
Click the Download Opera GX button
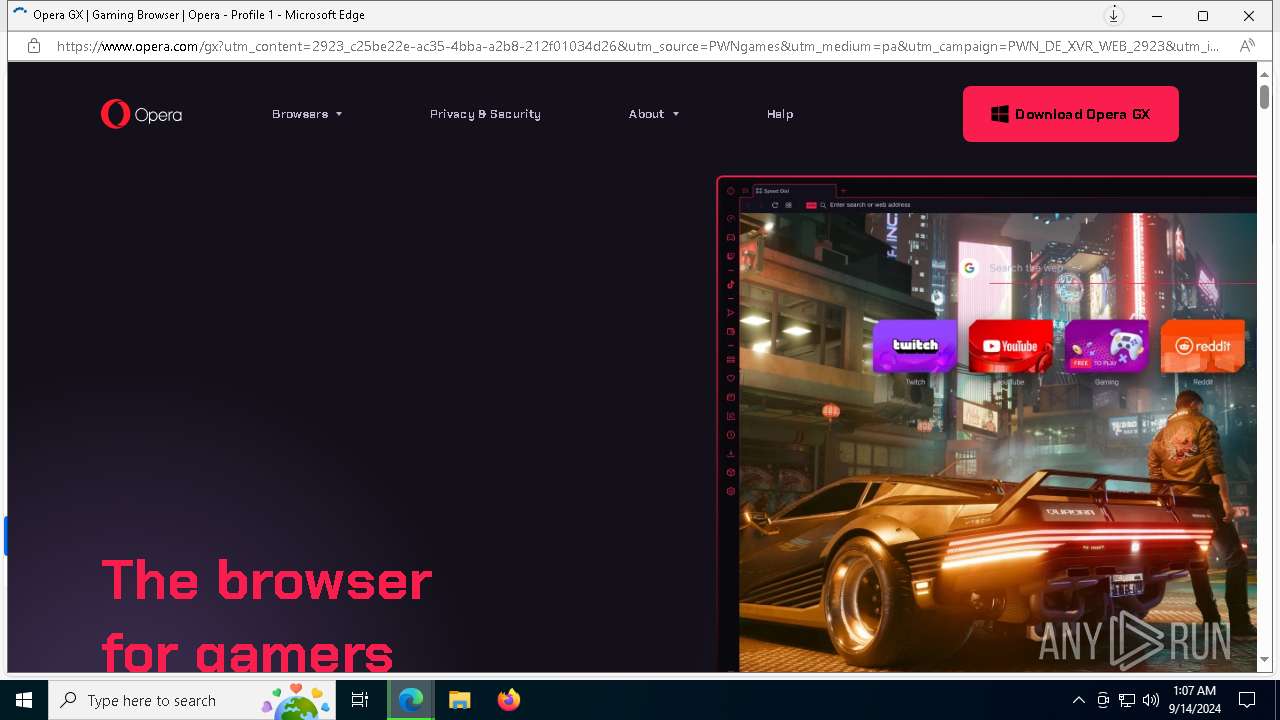(x=1071, y=114)
